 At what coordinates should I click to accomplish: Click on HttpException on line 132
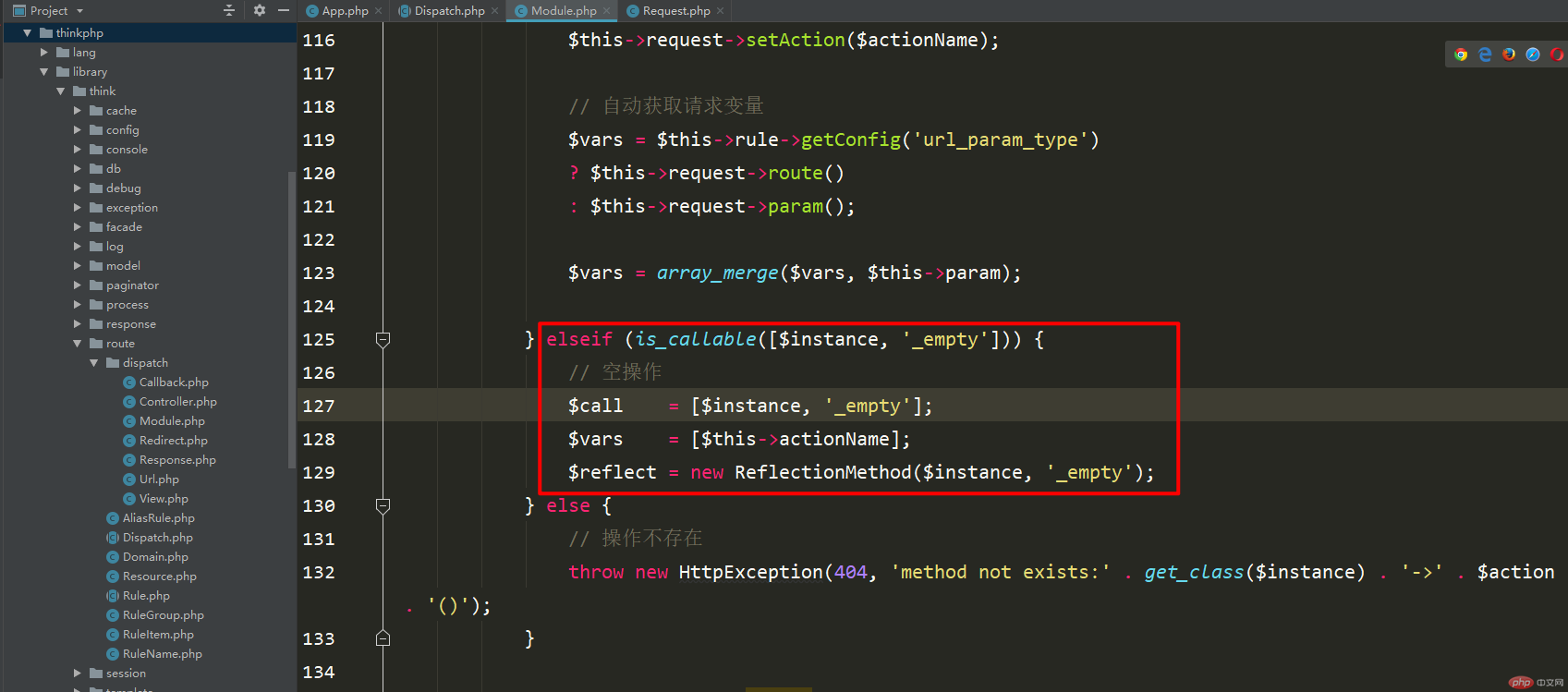(x=751, y=572)
